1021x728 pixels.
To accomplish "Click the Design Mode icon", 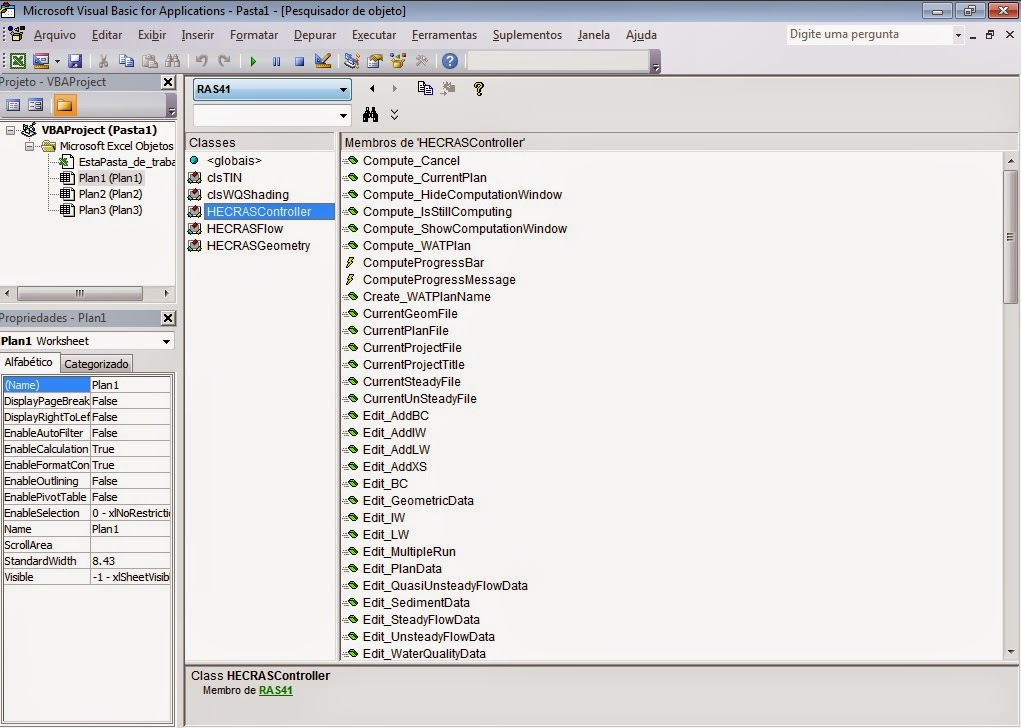I will point(322,61).
